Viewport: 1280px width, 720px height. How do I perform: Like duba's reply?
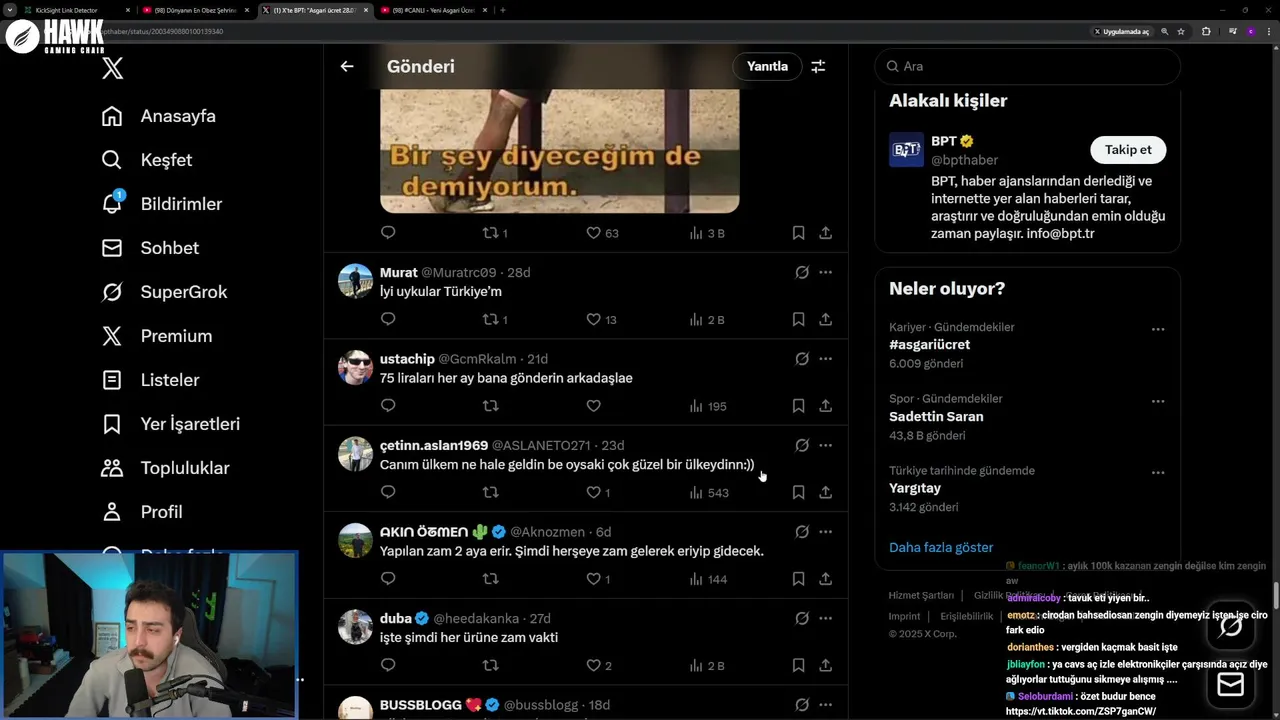(x=593, y=665)
